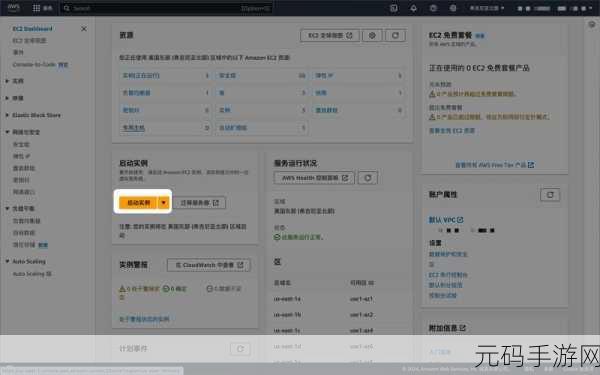
Task: Open Key Pairs in the sidebar
Action: (x=21, y=180)
